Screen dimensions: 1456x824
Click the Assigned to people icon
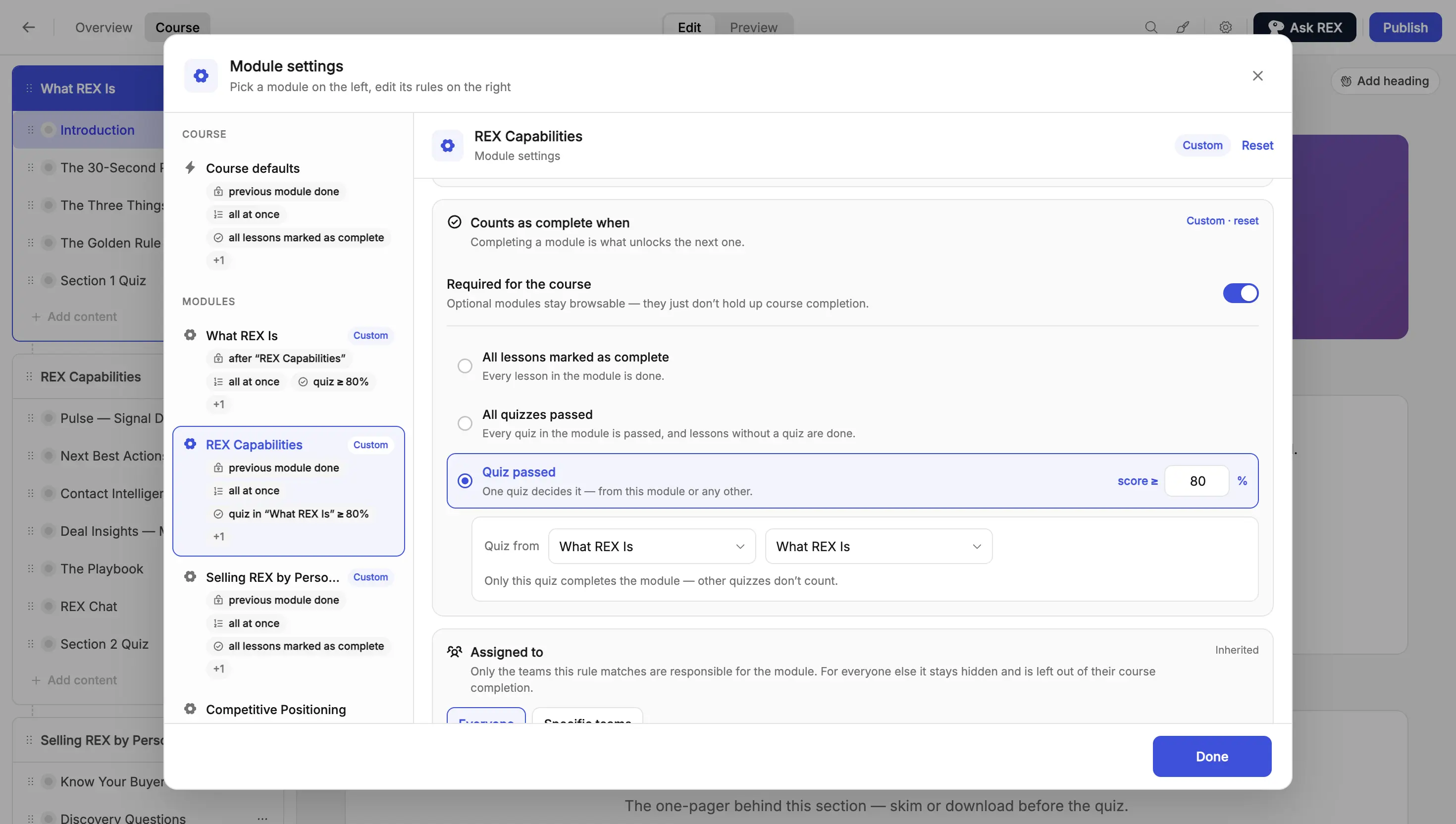455,652
